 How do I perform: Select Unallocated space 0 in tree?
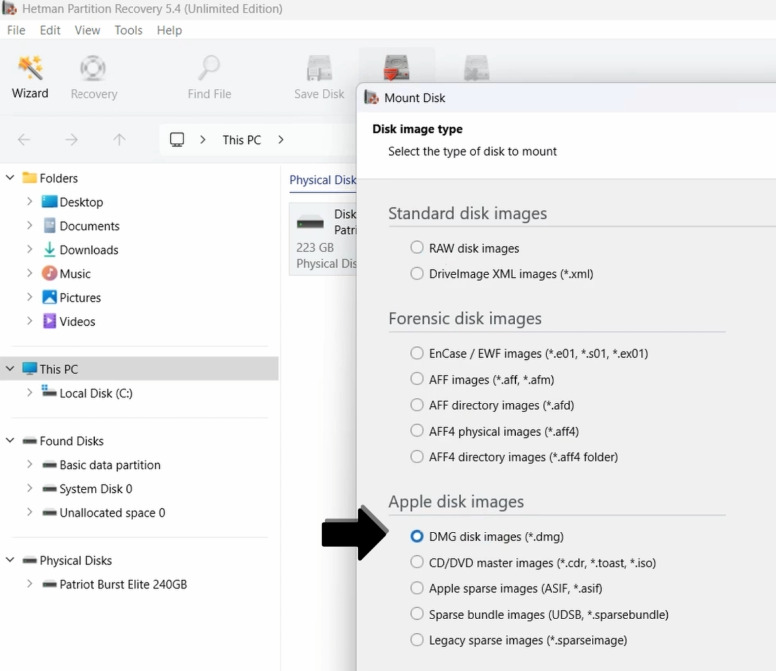(x=112, y=512)
